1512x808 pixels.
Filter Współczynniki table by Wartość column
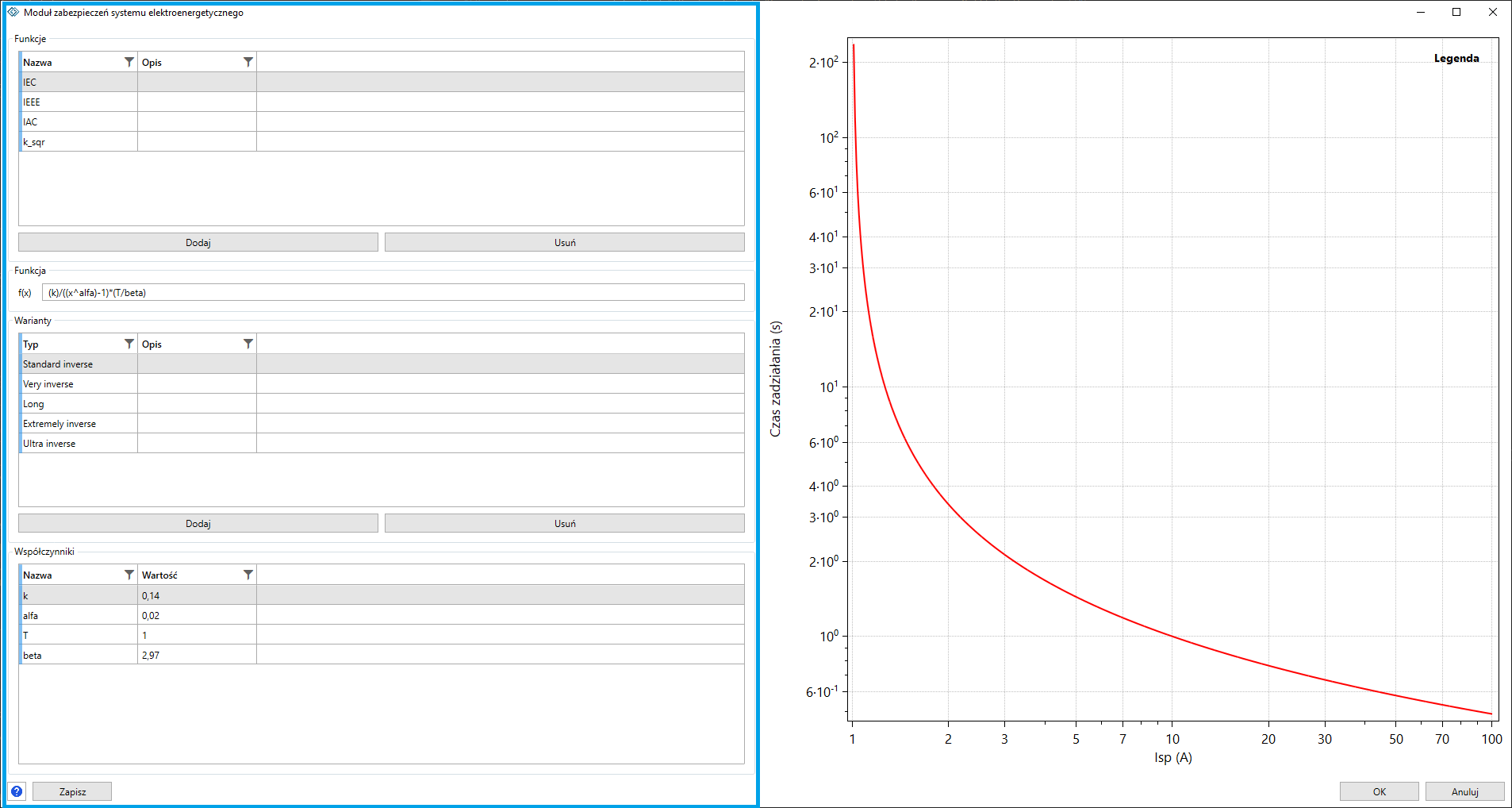(248, 575)
